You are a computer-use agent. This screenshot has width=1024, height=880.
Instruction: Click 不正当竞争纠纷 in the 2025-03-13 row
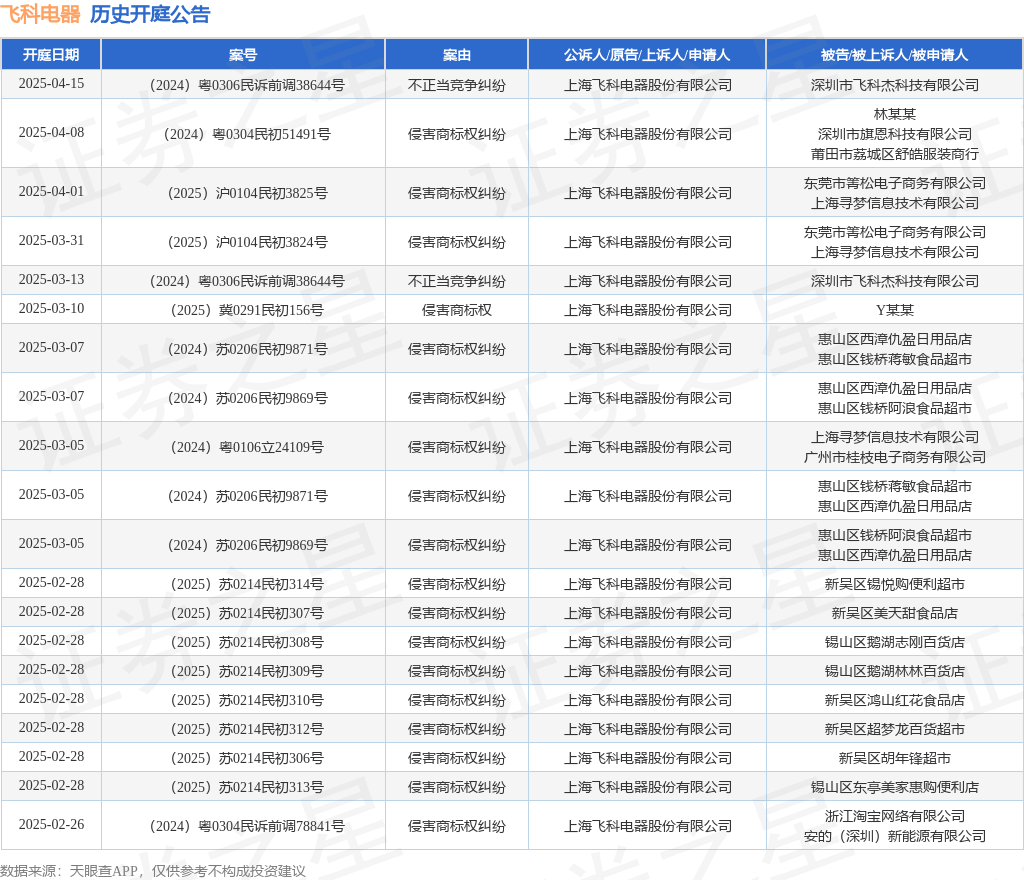point(456,281)
